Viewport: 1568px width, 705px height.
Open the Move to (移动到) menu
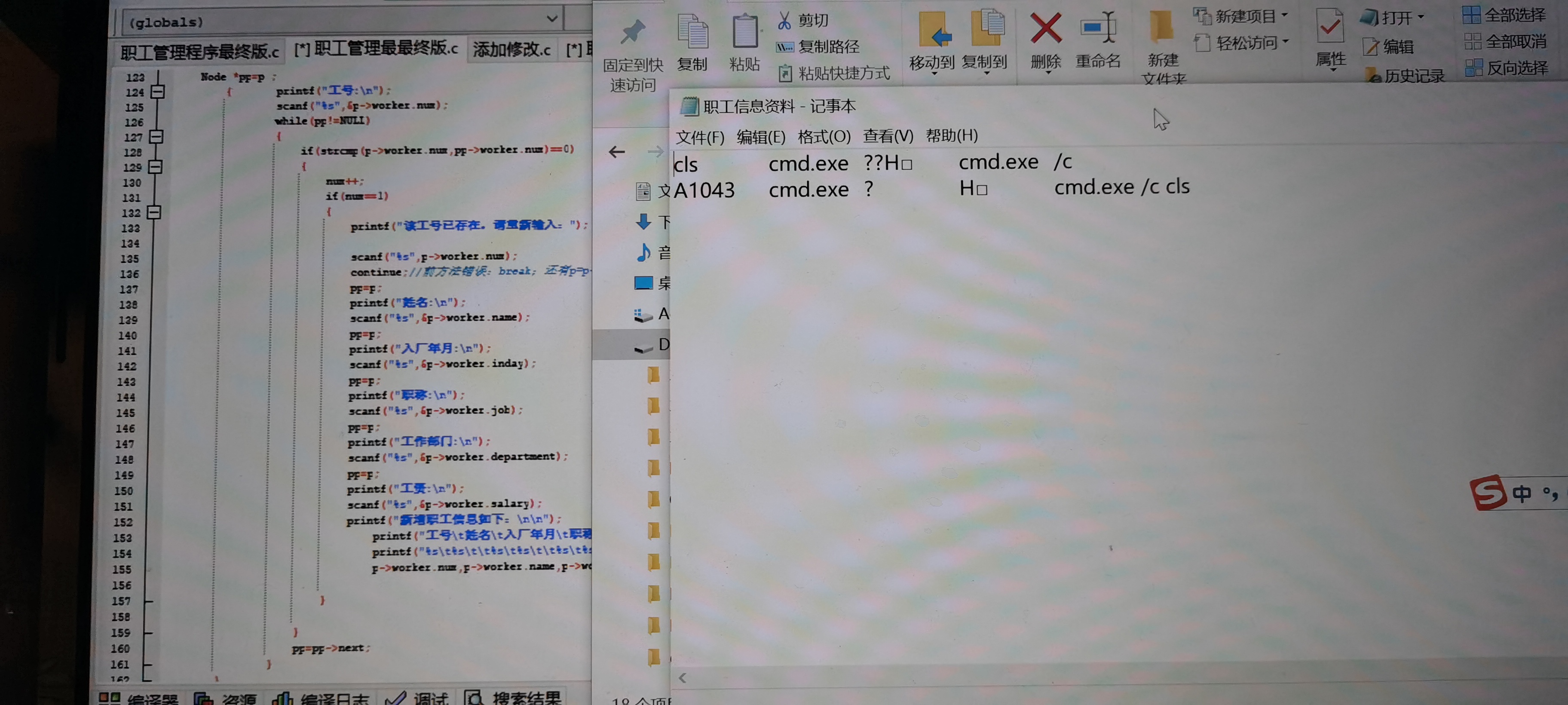point(932,43)
